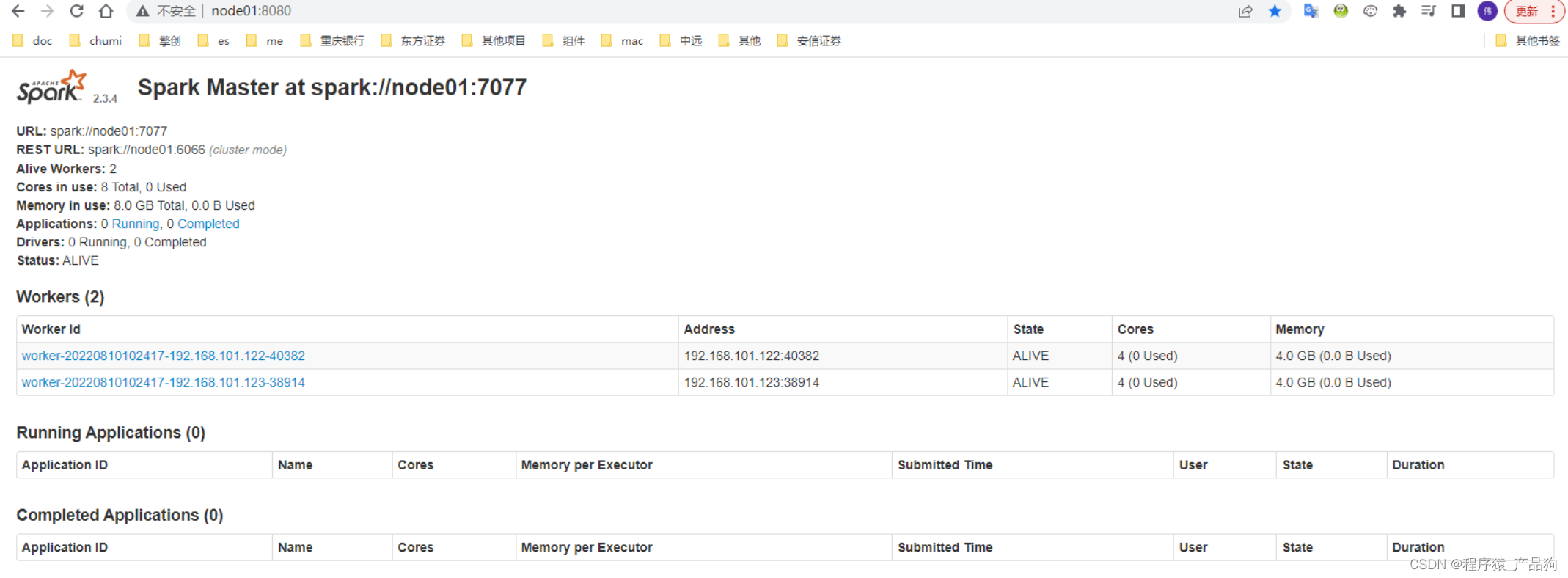Click the red 更新 update button
Screen dimensions: 1568x578
pyautogui.click(x=1527, y=11)
